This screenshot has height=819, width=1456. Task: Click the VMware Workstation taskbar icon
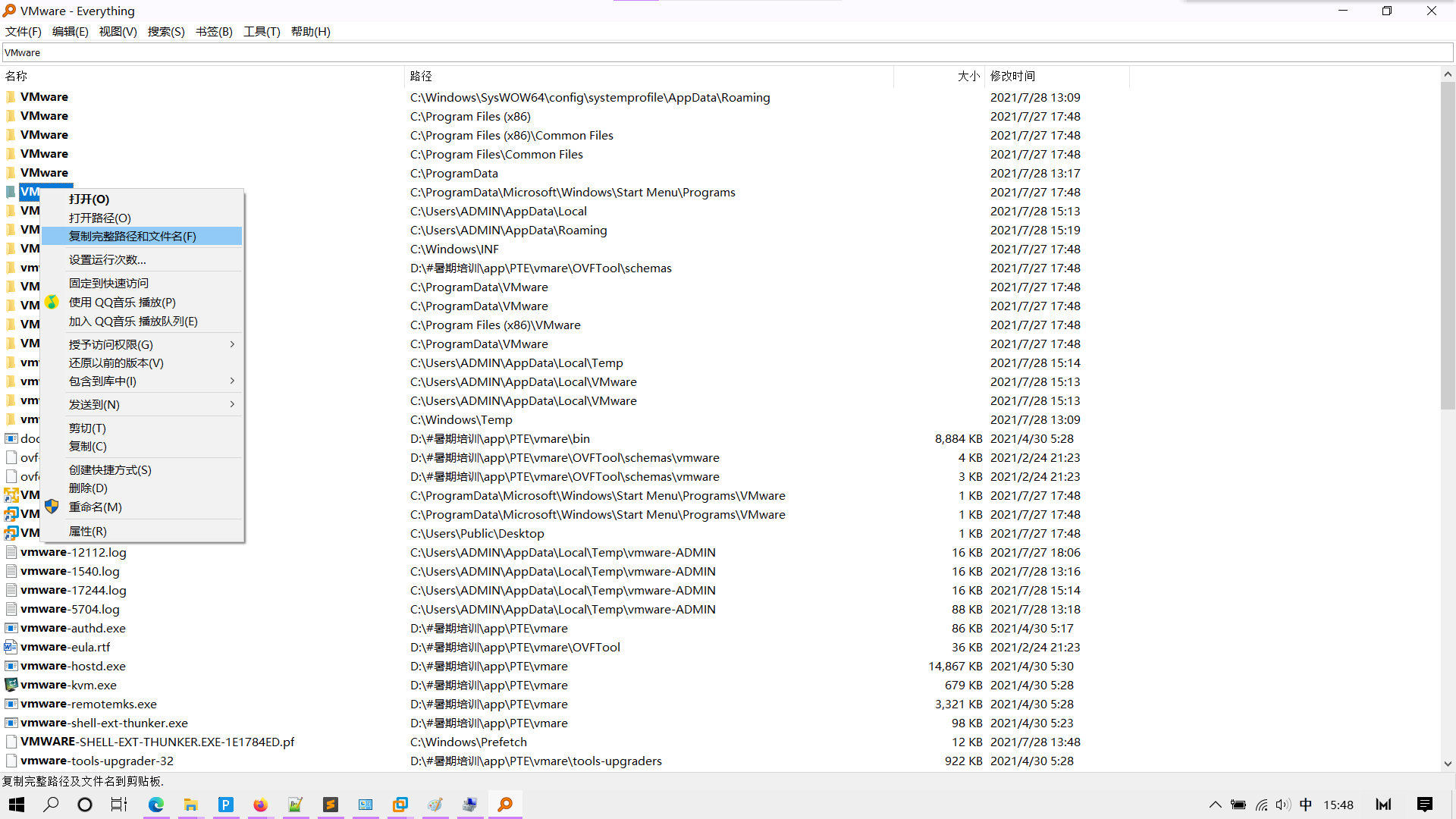point(400,805)
